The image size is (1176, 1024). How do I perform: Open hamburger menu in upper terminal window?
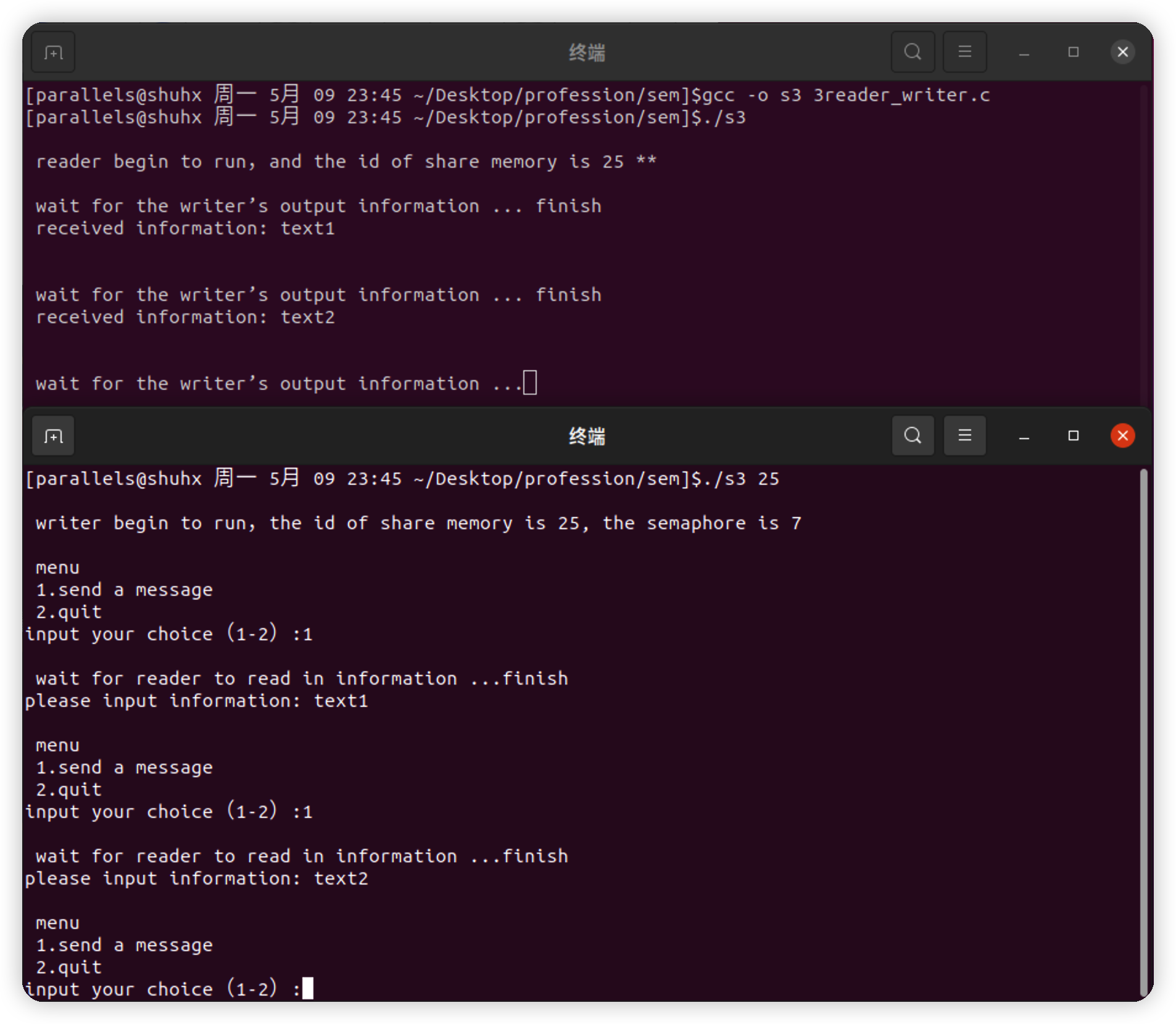pos(964,52)
